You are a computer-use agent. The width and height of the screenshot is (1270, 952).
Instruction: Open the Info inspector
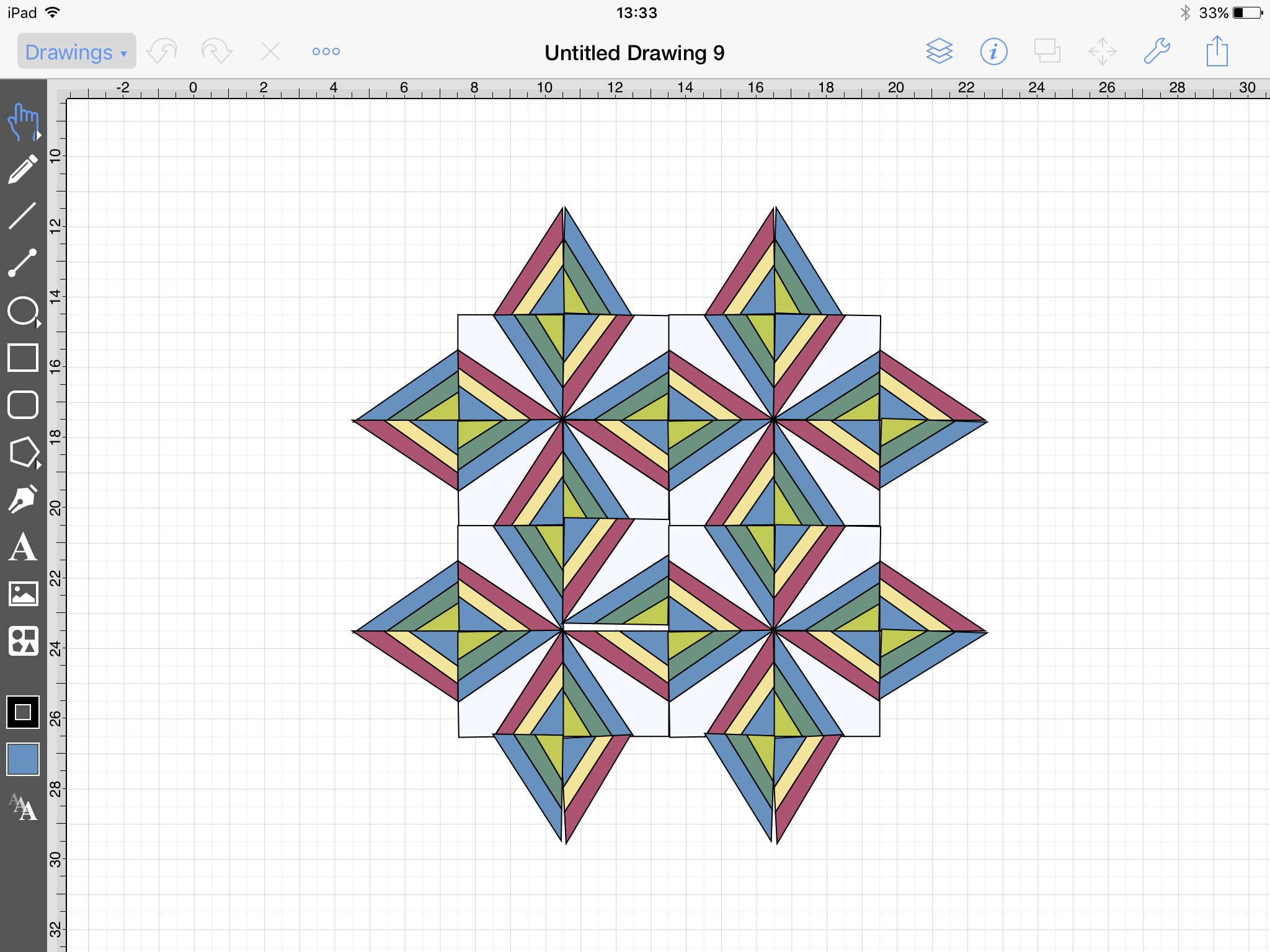pyautogui.click(x=993, y=51)
